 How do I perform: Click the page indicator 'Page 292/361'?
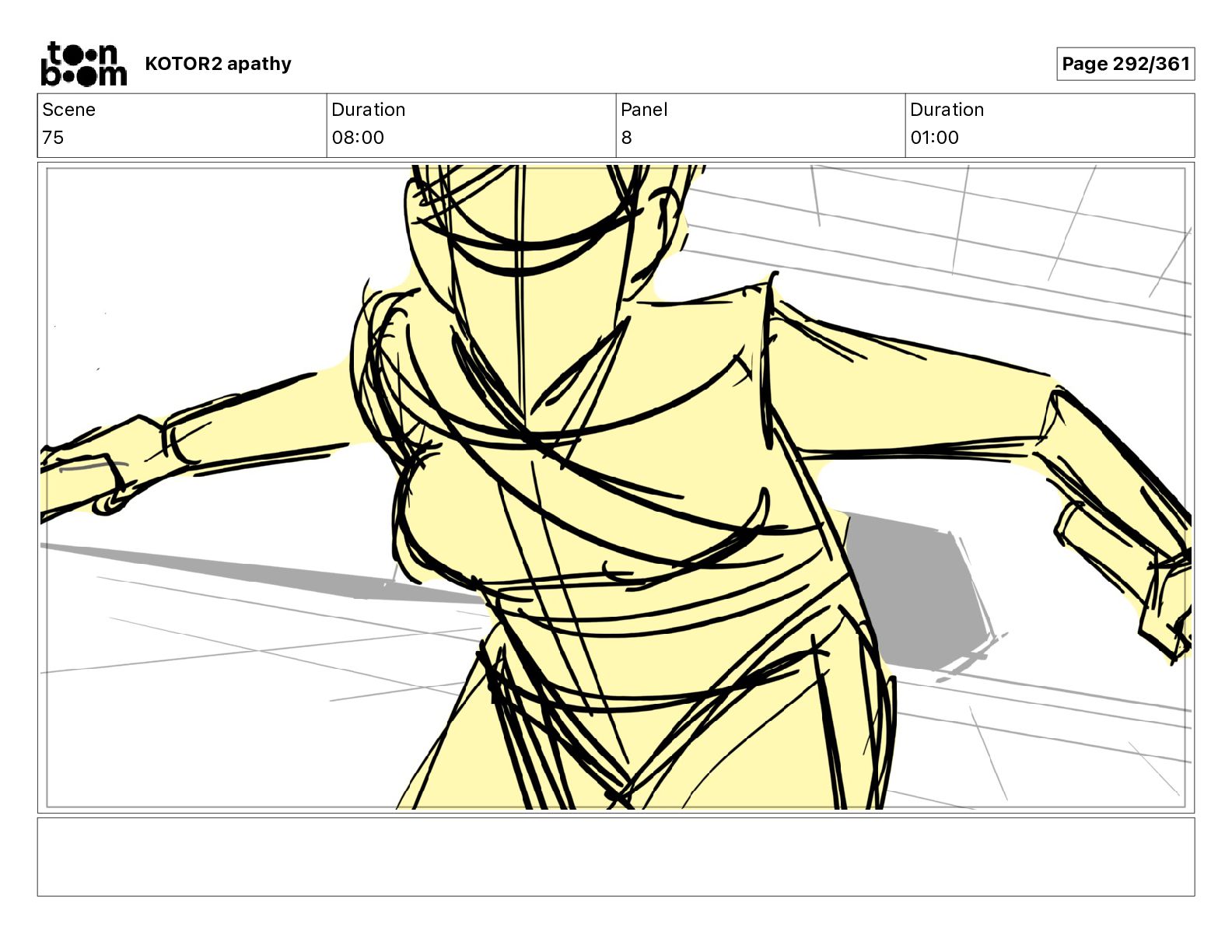click(1125, 64)
